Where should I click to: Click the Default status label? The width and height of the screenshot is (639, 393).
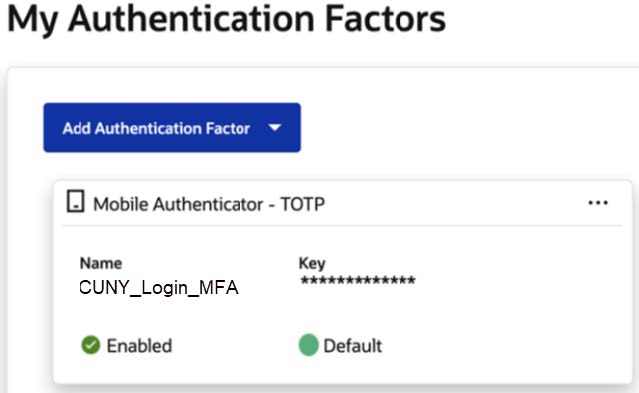353,346
